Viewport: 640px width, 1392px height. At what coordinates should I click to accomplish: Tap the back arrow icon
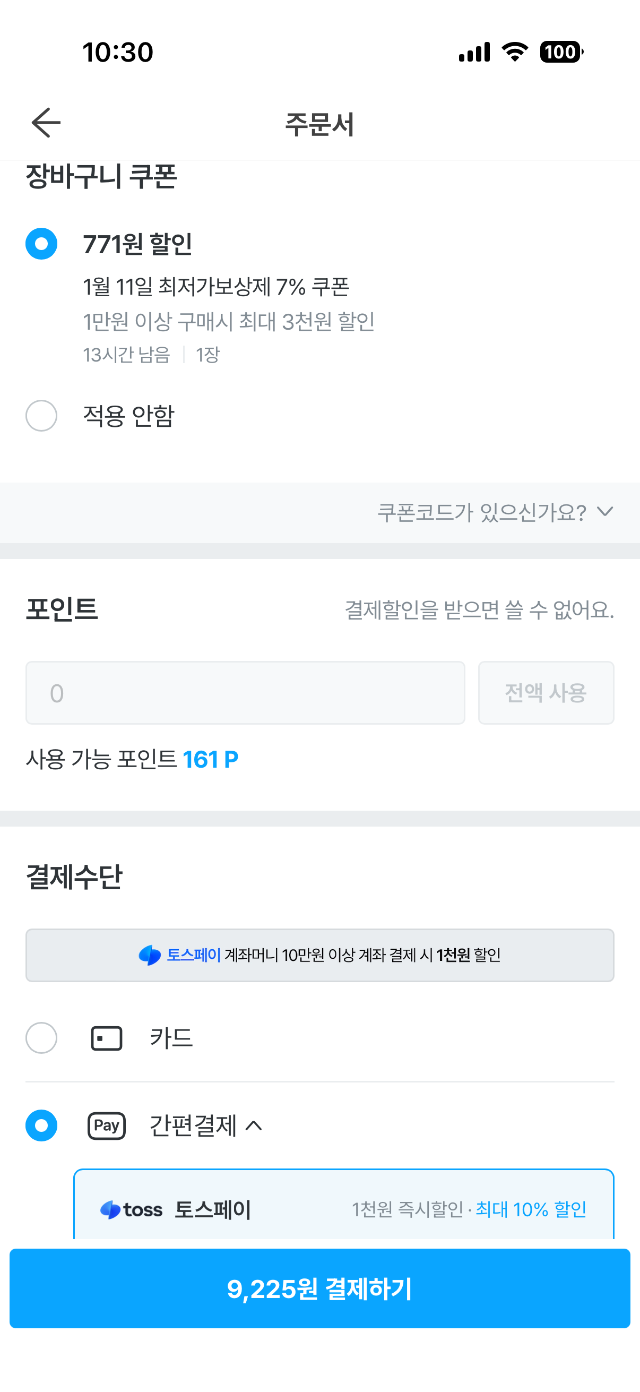(46, 123)
